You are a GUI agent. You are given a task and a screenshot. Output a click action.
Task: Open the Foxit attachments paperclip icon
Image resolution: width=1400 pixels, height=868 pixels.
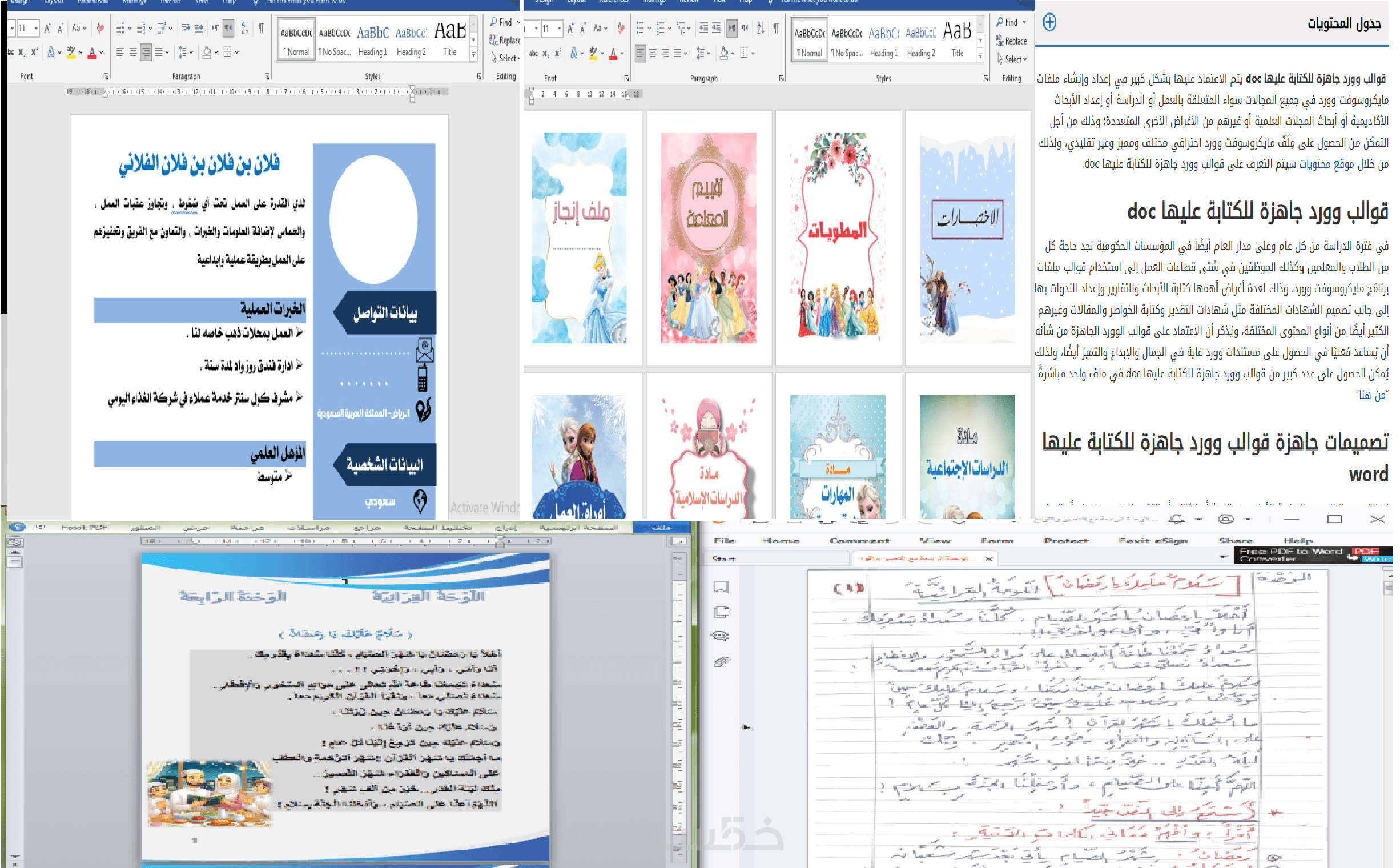(x=721, y=661)
